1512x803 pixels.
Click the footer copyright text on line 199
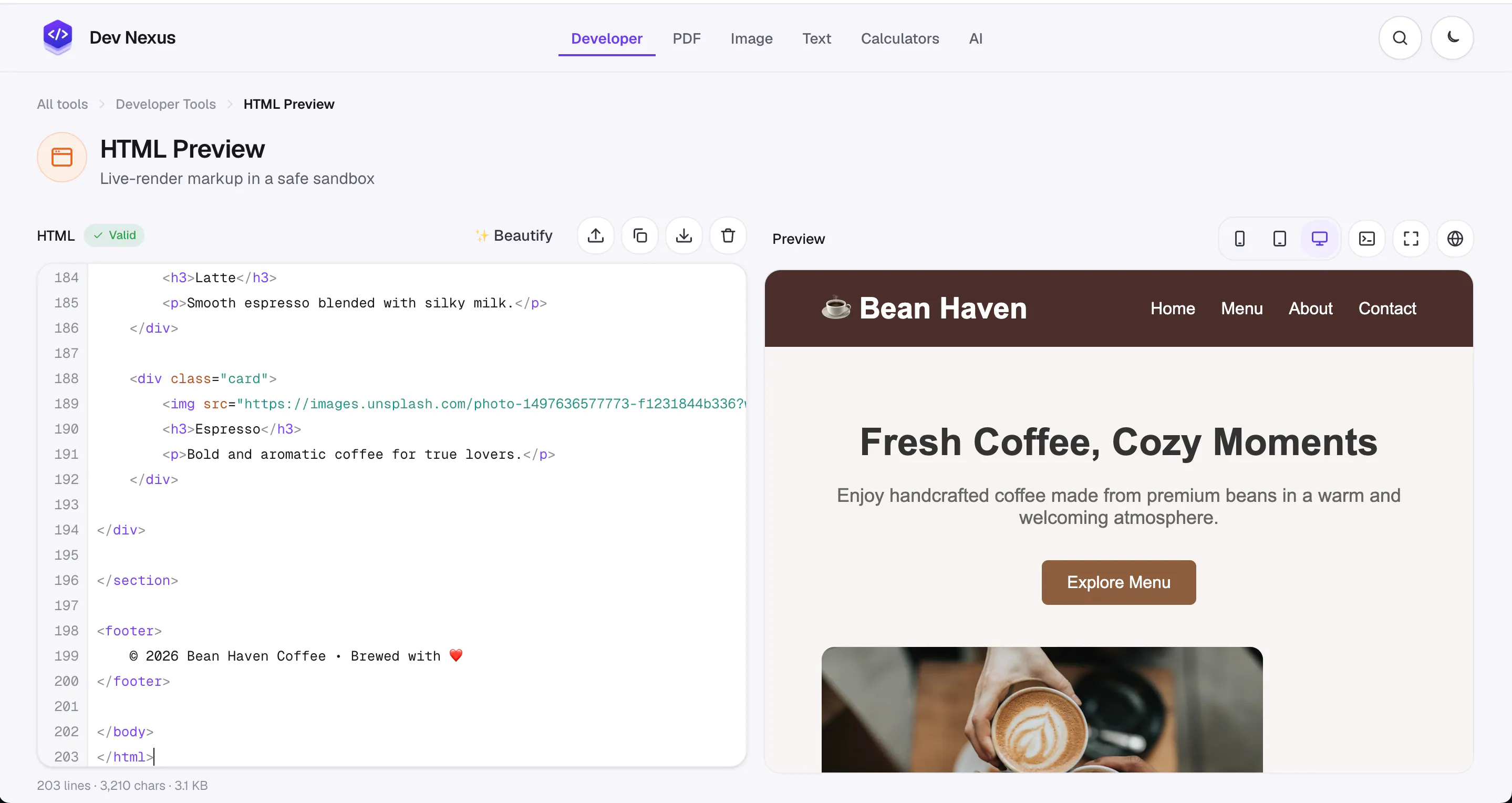pos(296,656)
